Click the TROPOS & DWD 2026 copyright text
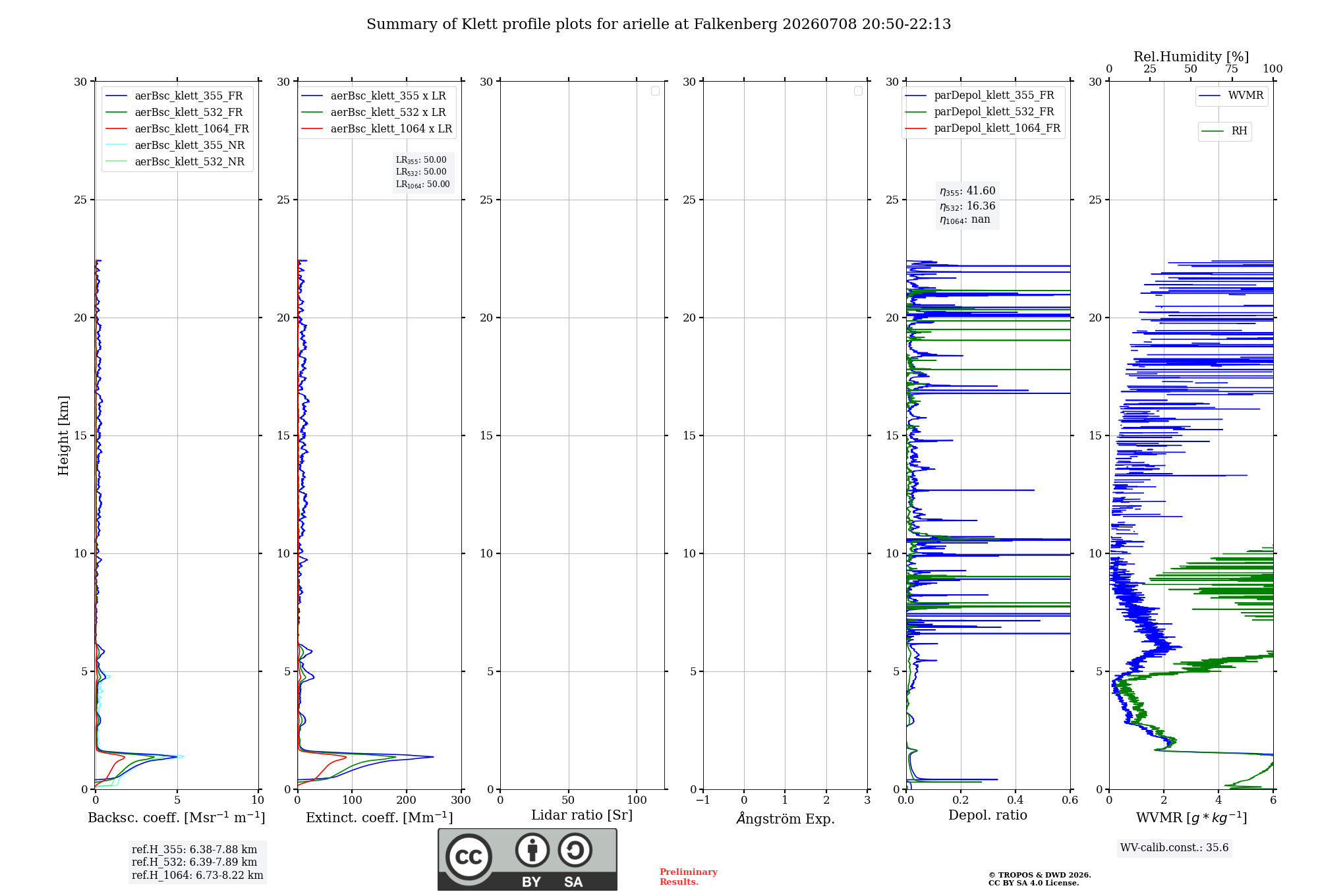Image resolution: width=1318 pixels, height=896 pixels. click(x=1039, y=875)
